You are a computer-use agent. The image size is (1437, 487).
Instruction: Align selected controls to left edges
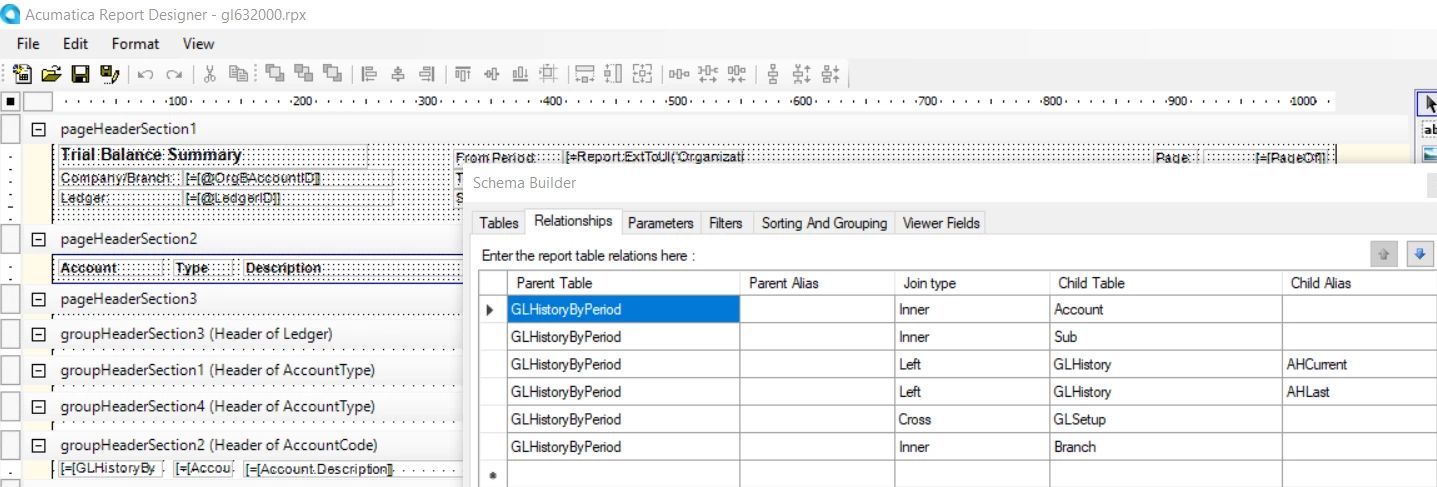pos(369,74)
